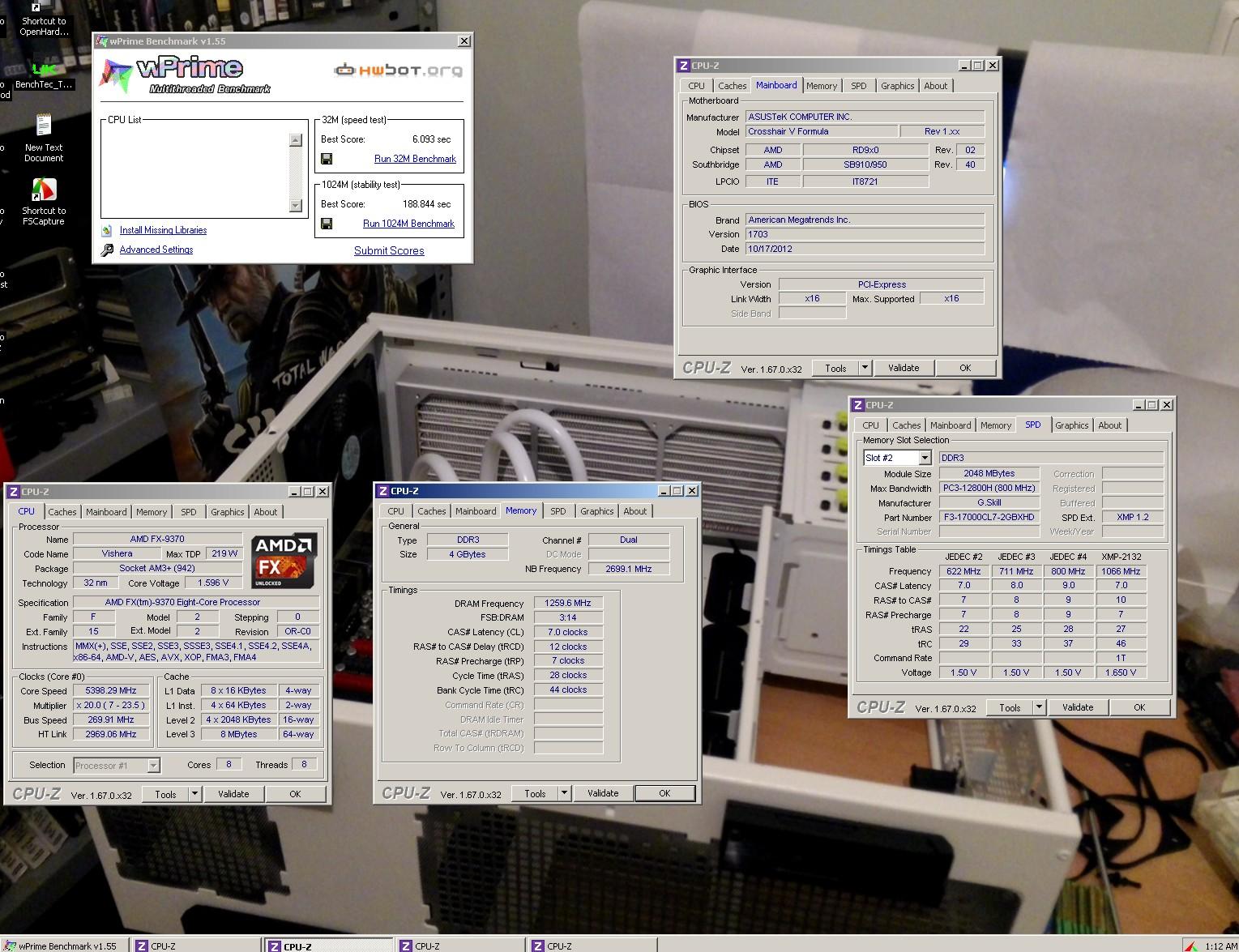Click the Z icon in the CPU-Z Memory window title
1239x952 pixels.
(x=382, y=491)
